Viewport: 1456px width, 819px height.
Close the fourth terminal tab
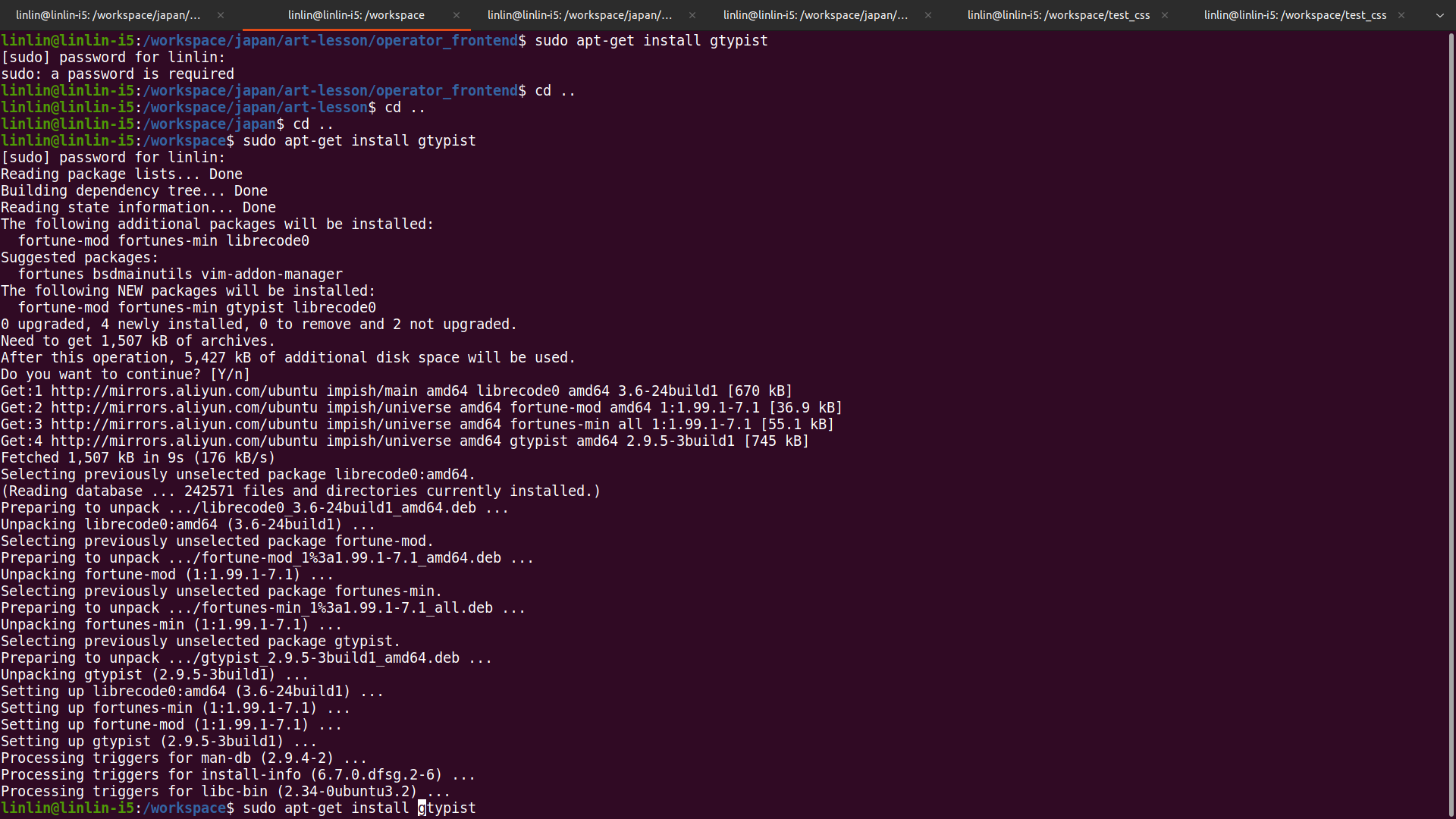tap(927, 15)
